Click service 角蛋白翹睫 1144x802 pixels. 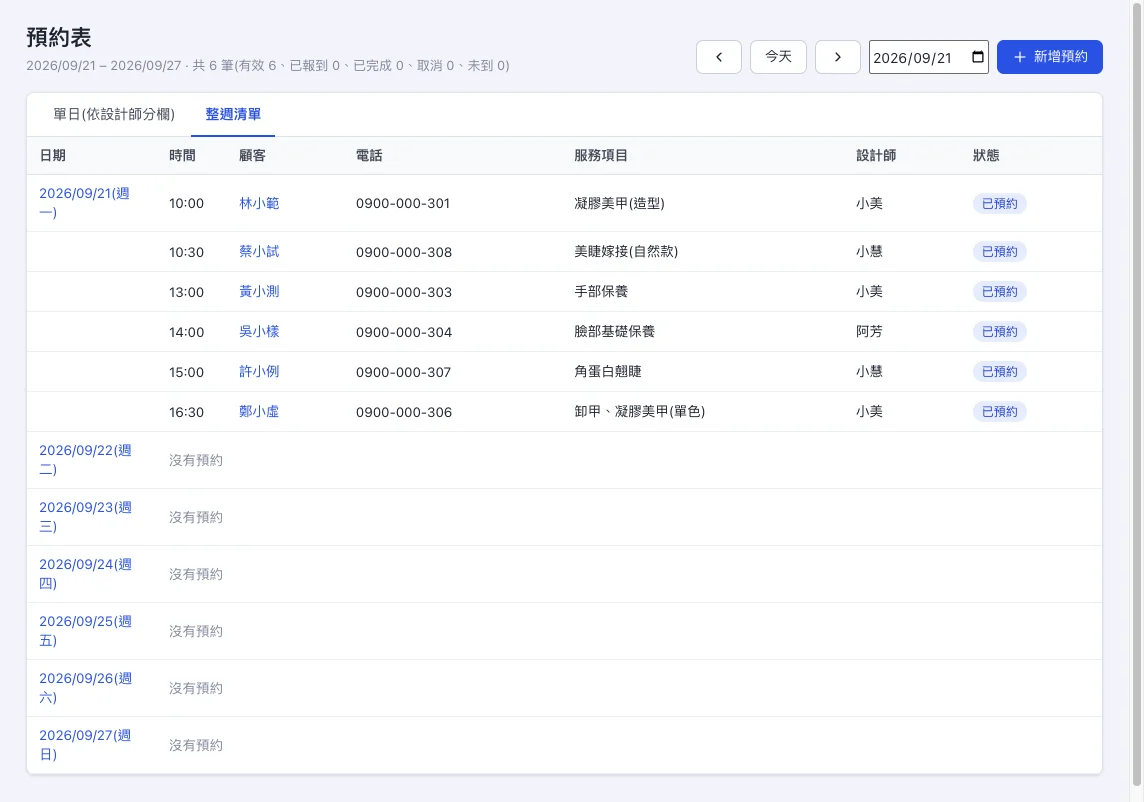(x=608, y=371)
